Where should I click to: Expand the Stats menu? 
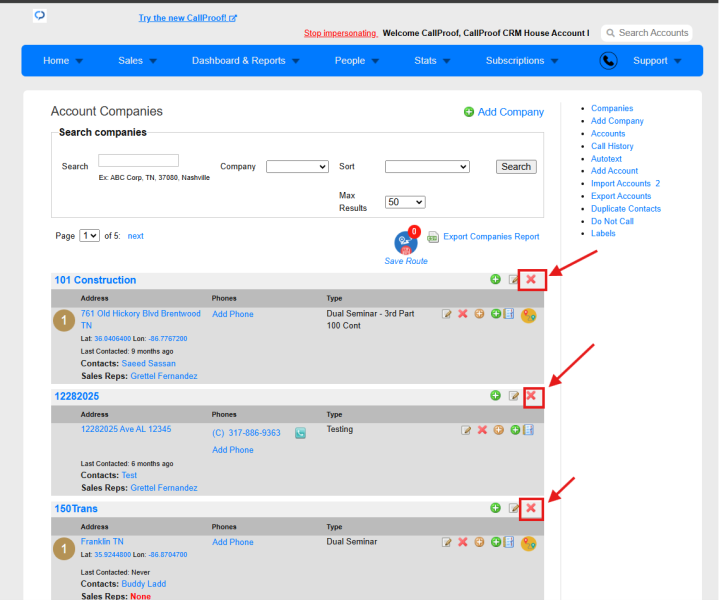tap(432, 61)
